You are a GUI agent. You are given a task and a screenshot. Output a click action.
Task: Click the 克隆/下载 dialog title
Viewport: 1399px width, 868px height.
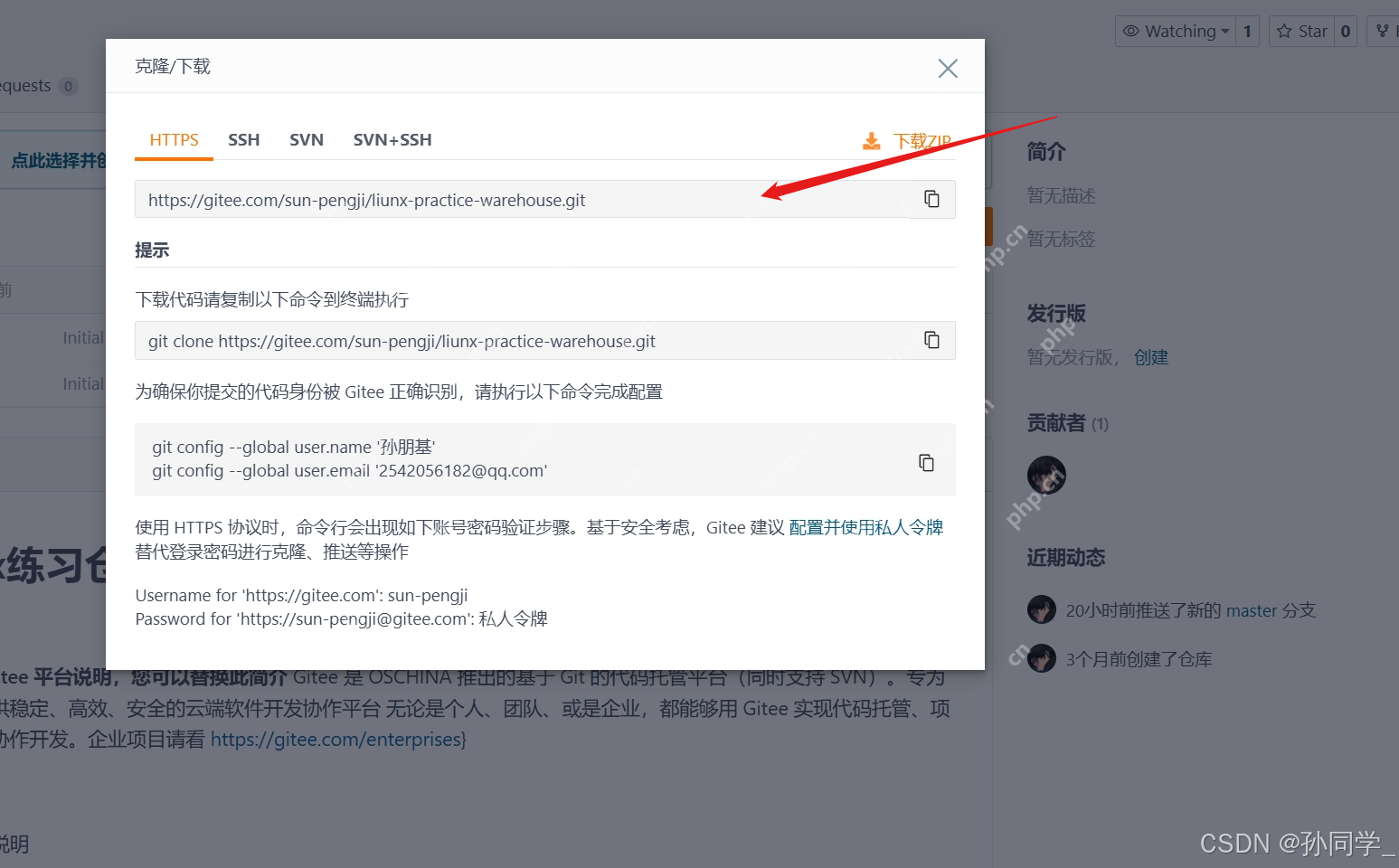coord(173,66)
